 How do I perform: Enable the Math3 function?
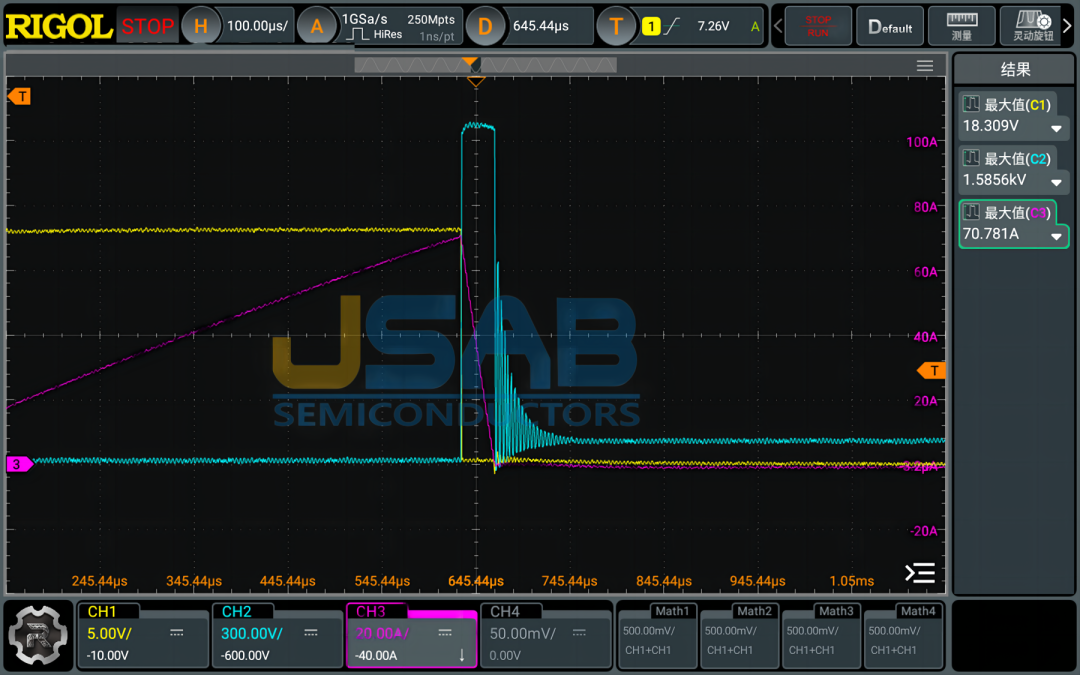click(x=822, y=635)
